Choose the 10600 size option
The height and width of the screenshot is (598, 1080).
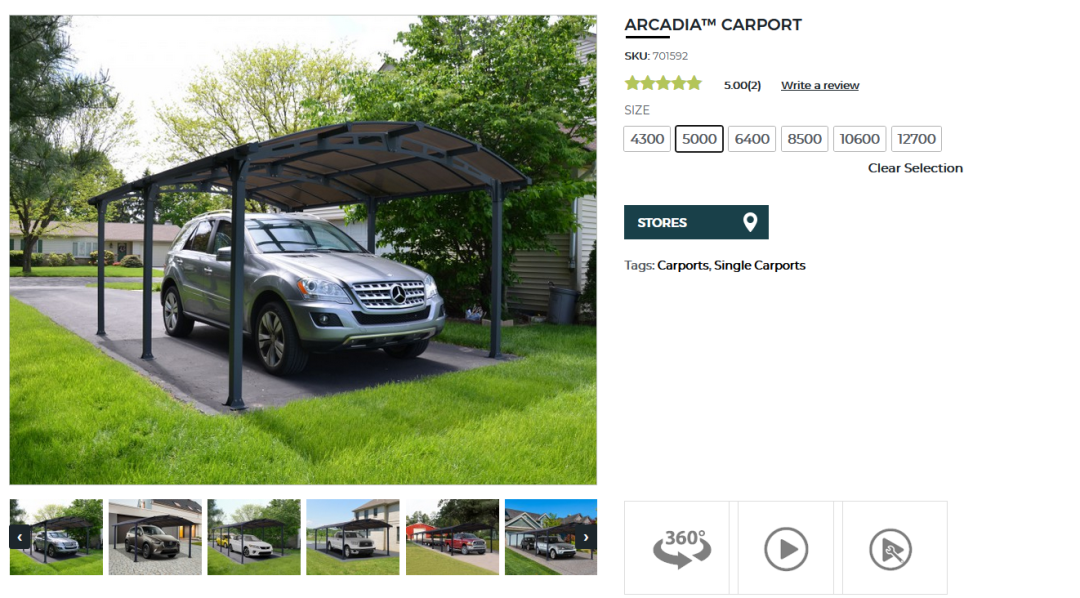coord(860,138)
